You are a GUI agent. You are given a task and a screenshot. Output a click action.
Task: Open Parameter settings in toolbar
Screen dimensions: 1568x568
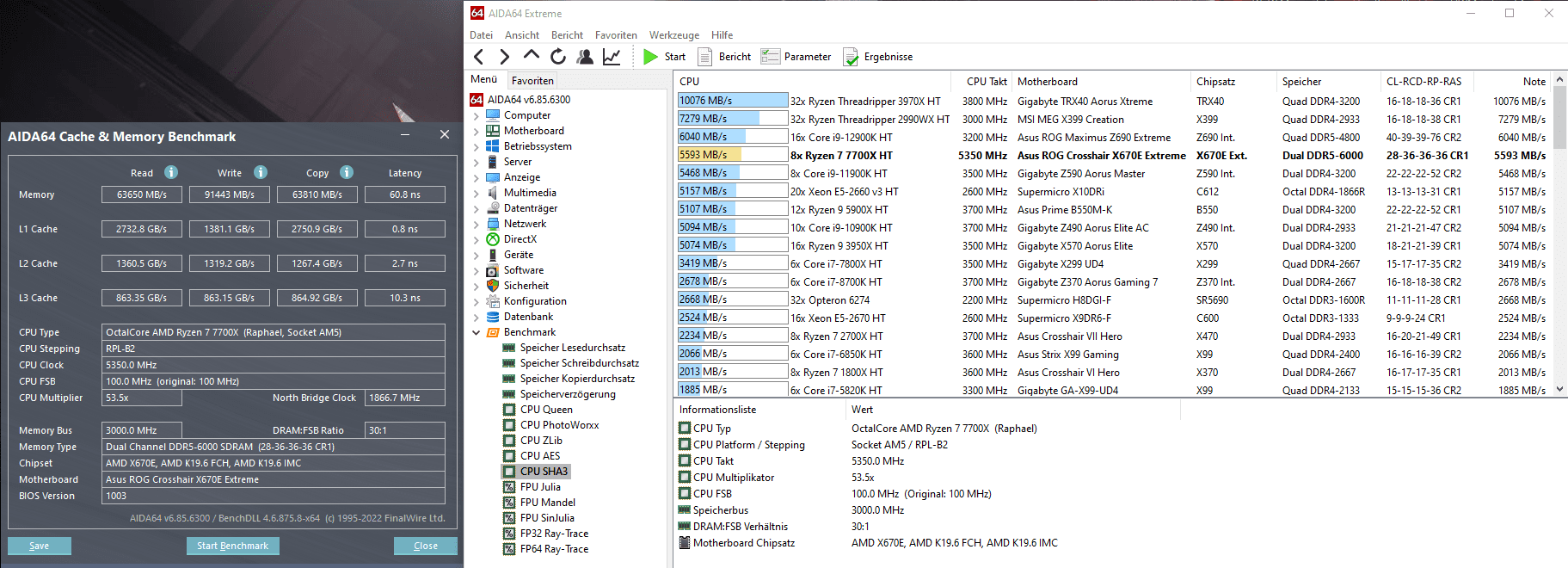tap(796, 57)
